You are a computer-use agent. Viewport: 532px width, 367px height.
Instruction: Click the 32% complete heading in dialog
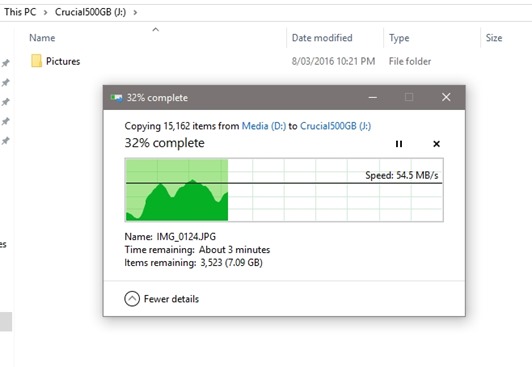(x=165, y=143)
